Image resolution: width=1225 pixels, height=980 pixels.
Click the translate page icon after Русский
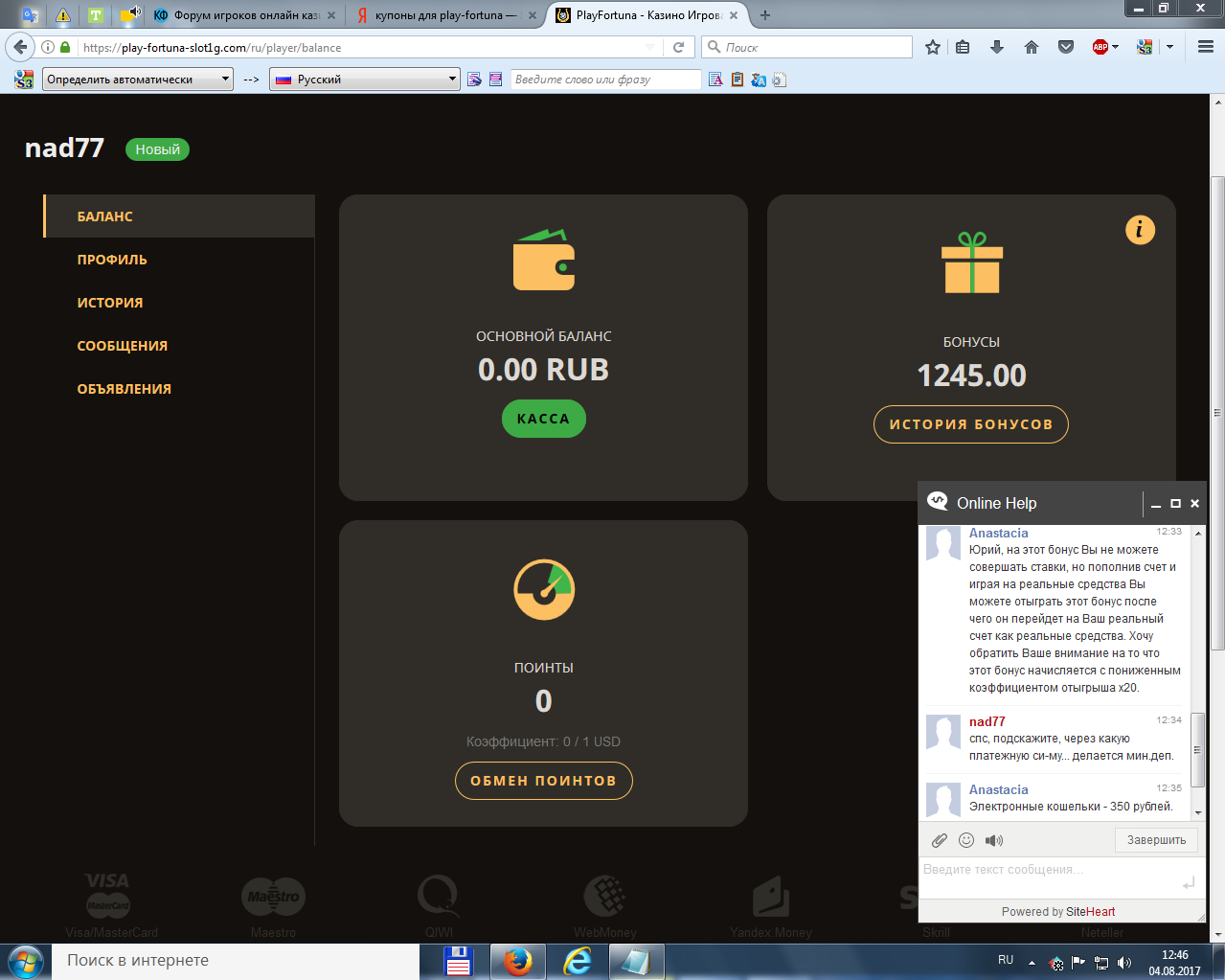tap(475, 80)
